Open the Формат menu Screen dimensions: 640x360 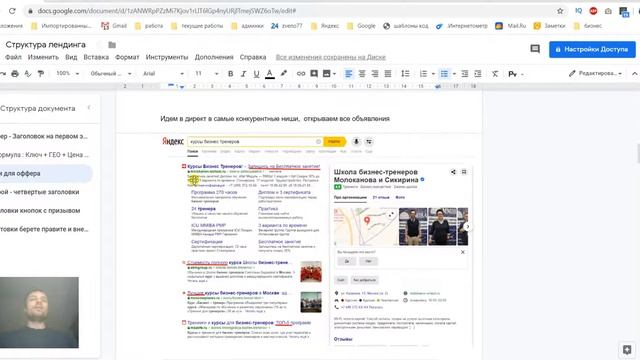[x=127, y=57]
